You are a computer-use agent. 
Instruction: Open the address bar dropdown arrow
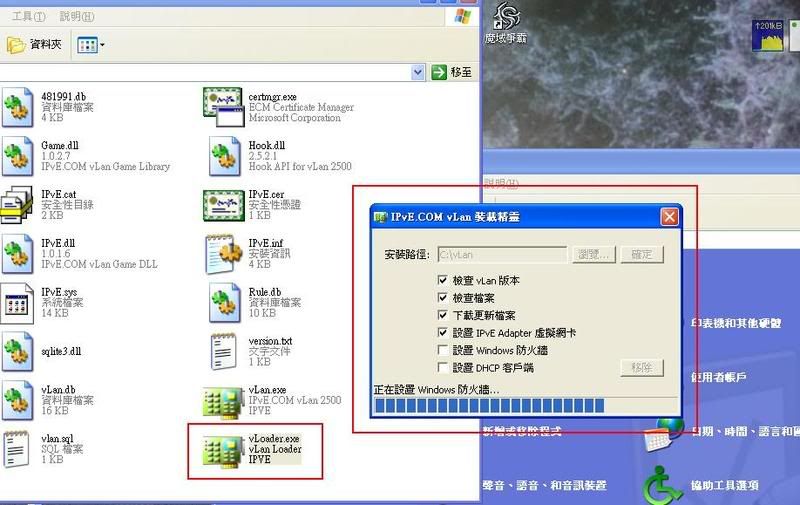tap(418, 72)
